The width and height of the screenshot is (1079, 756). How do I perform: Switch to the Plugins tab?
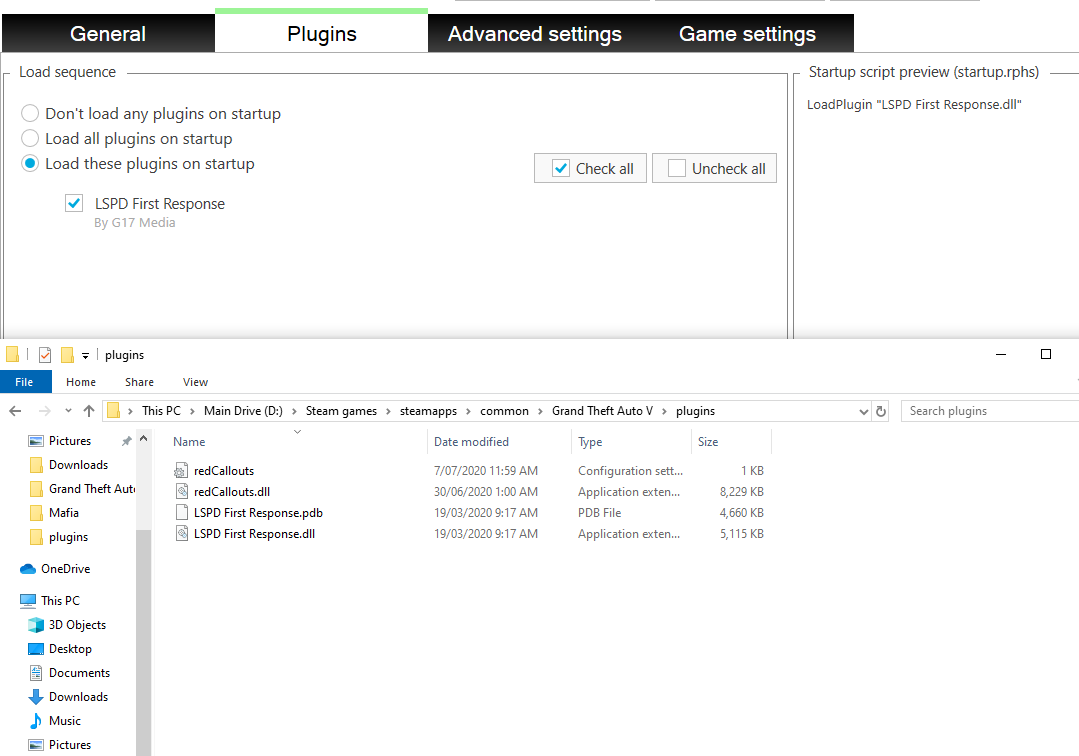pyautogui.click(x=321, y=34)
